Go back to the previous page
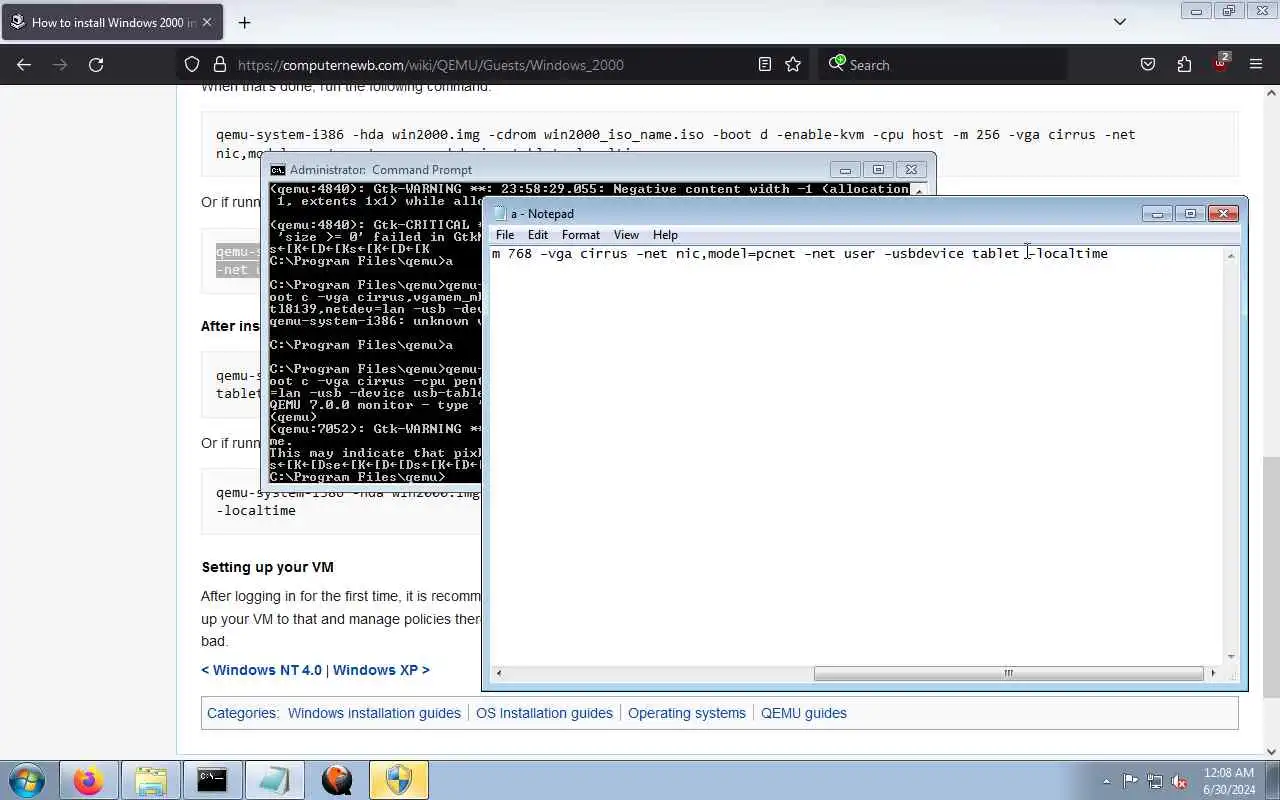Image resolution: width=1280 pixels, height=800 pixels. click(24, 64)
